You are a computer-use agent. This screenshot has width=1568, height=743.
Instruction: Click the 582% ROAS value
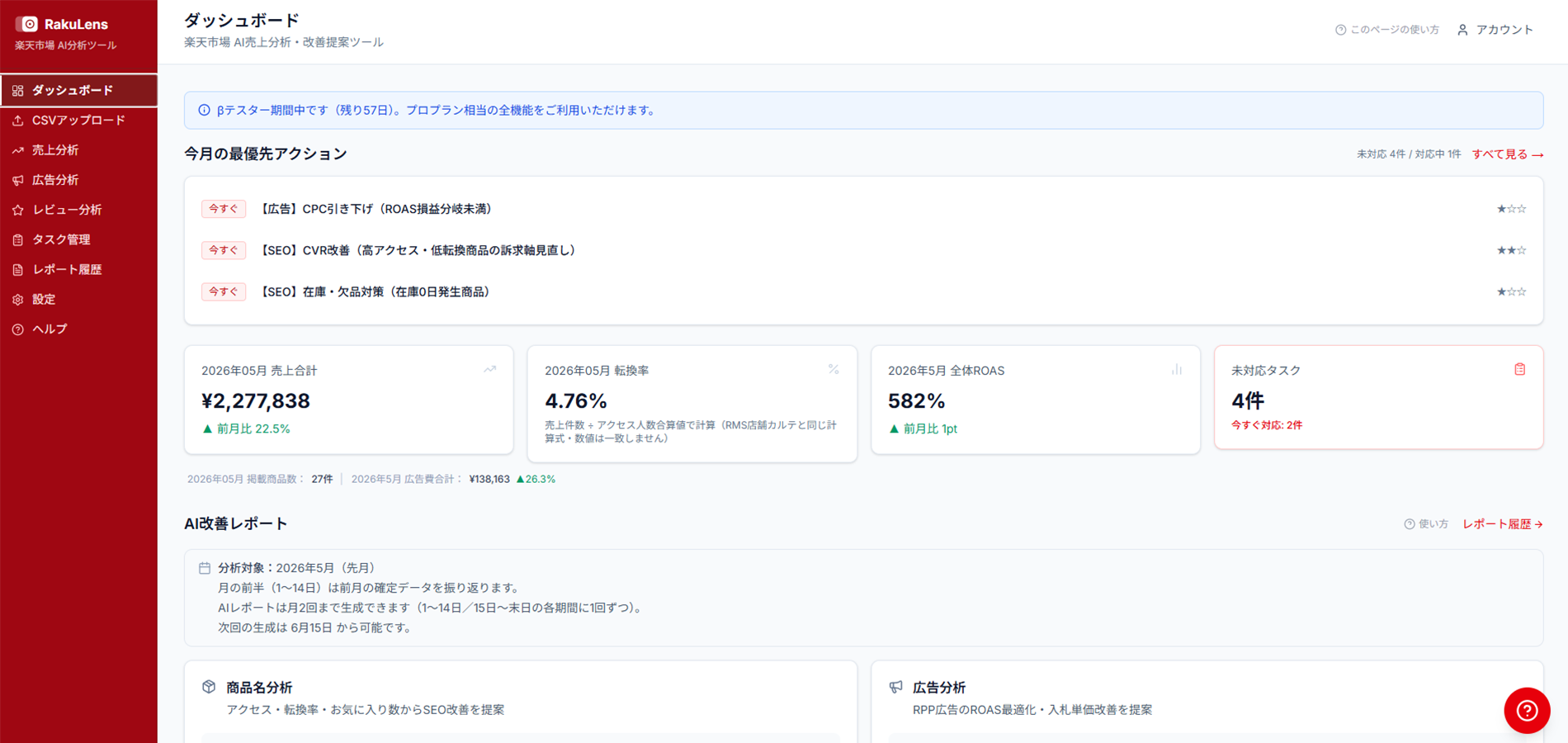tap(917, 401)
